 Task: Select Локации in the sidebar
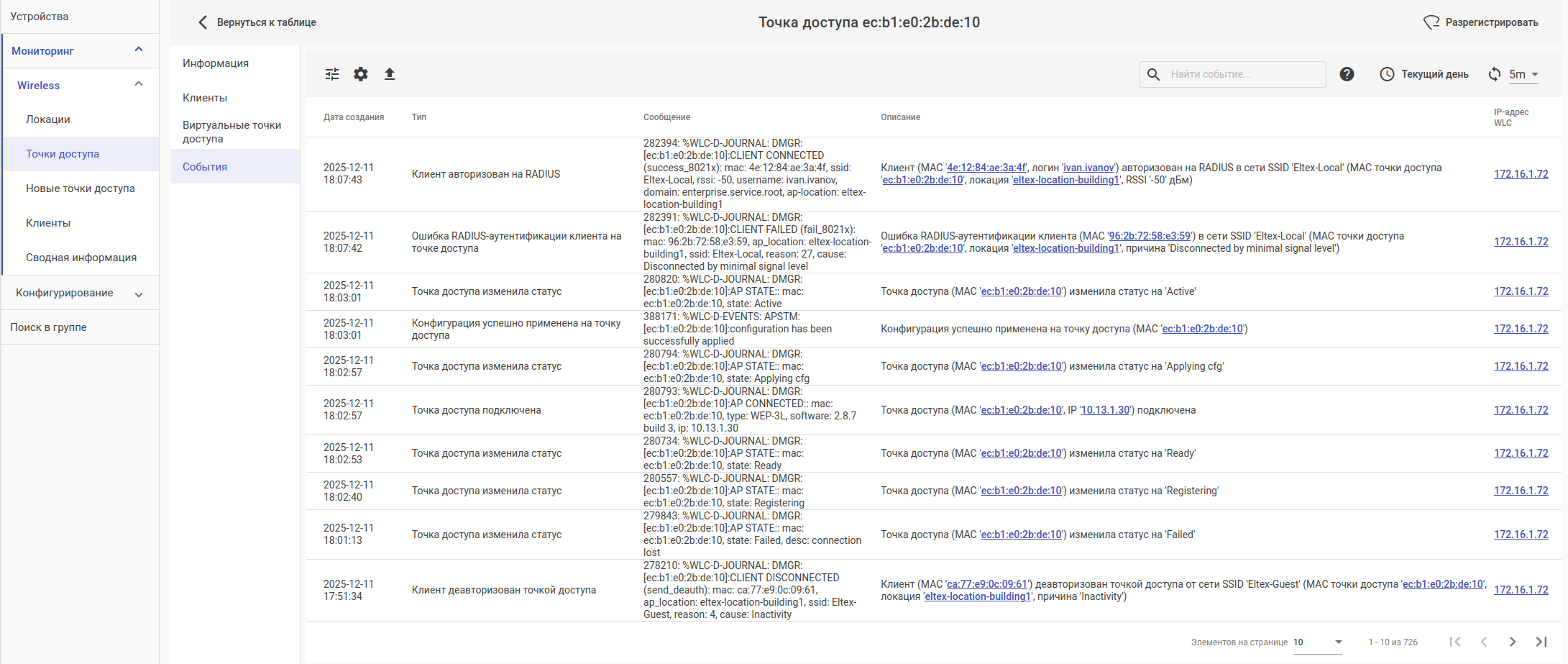(48, 119)
